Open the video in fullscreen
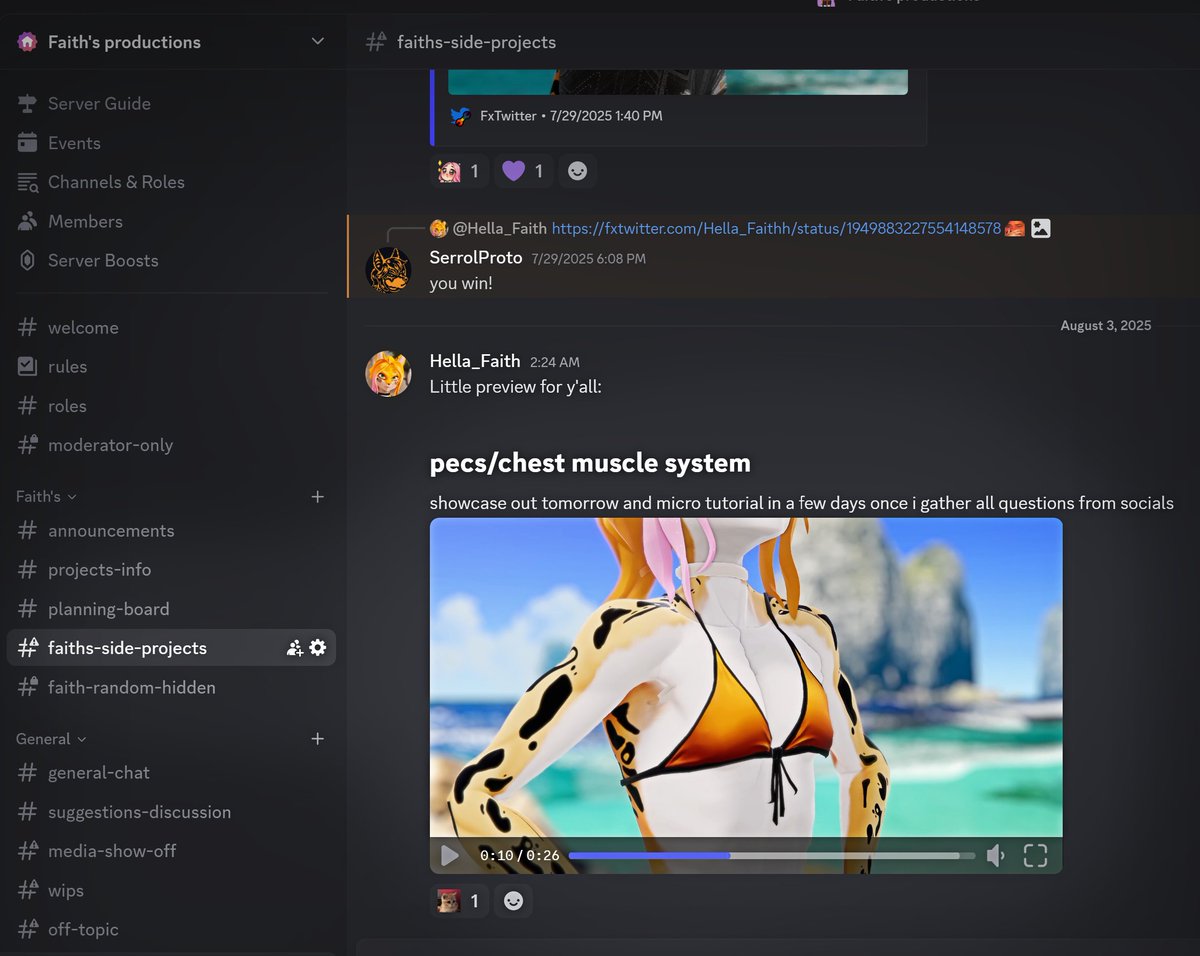Viewport: 1200px width, 956px height. pyautogui.click(x=1035, y=855)
